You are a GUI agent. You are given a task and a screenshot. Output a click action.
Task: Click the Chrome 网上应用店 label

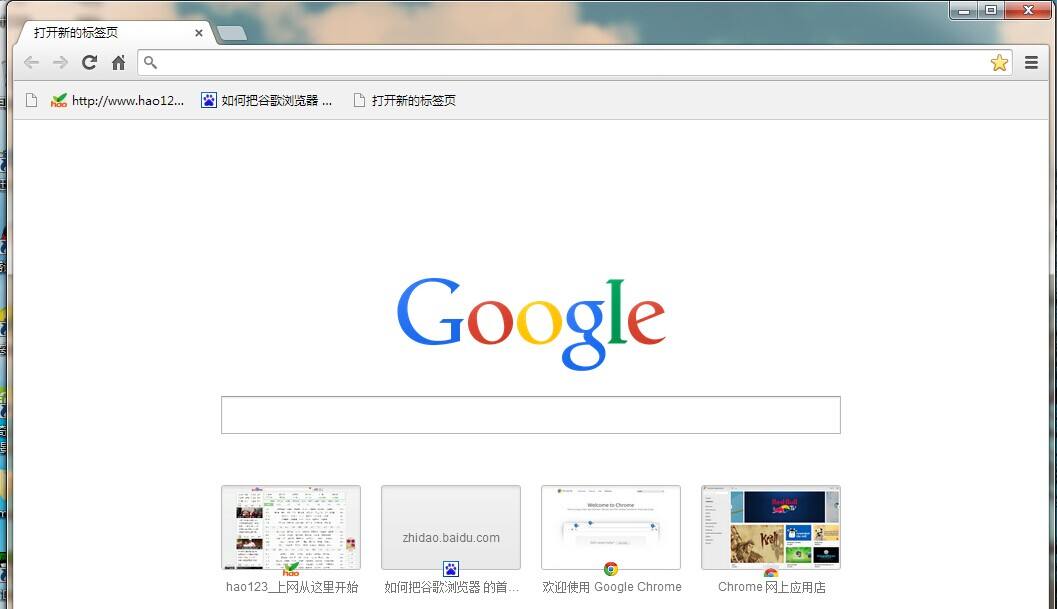772,587
